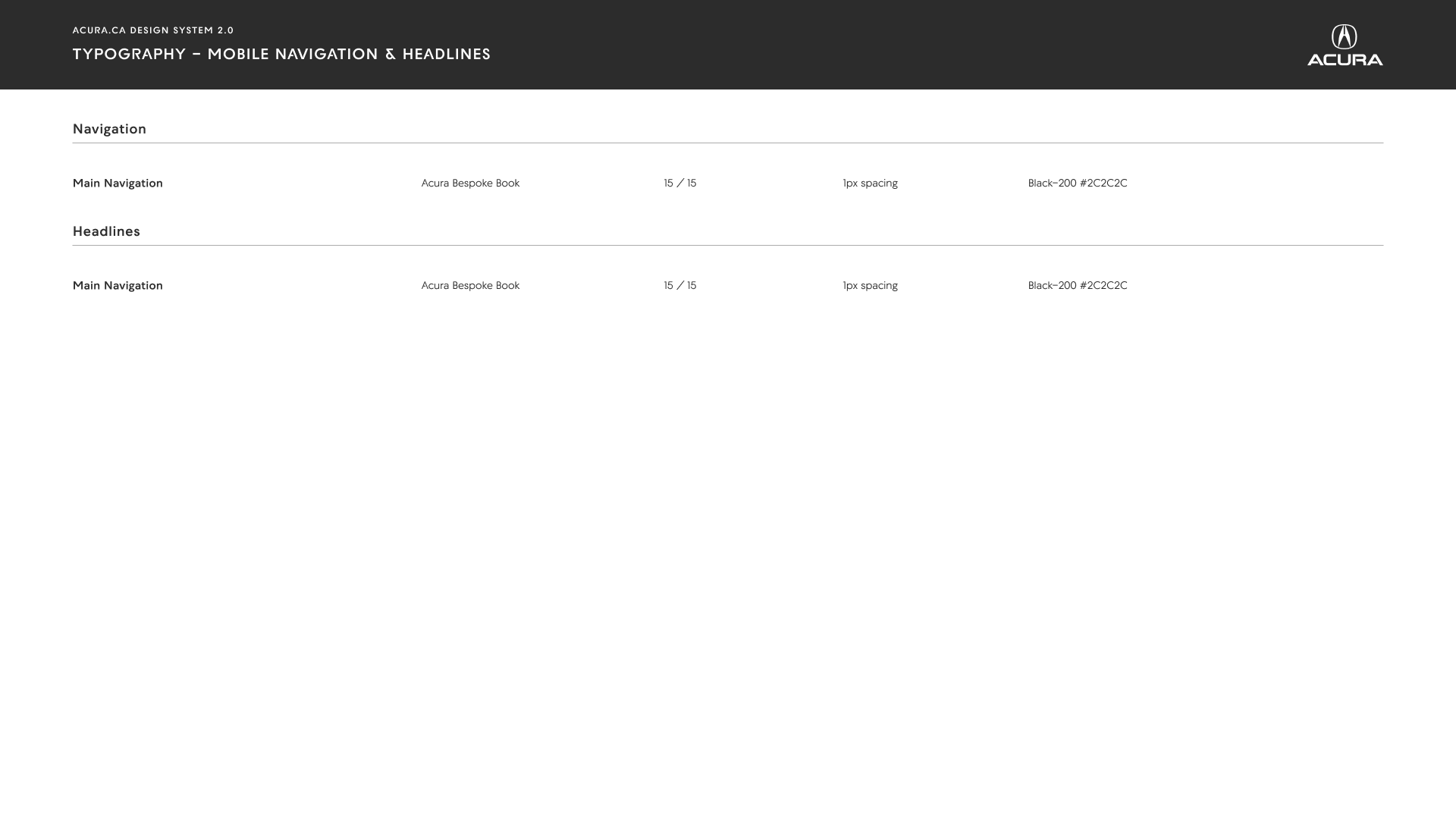Image resolution: width=1456 pixels, height=819 pixels.
Task: Click the '15 / 15' value under Headlines
Action: click(x=680, y=285)
